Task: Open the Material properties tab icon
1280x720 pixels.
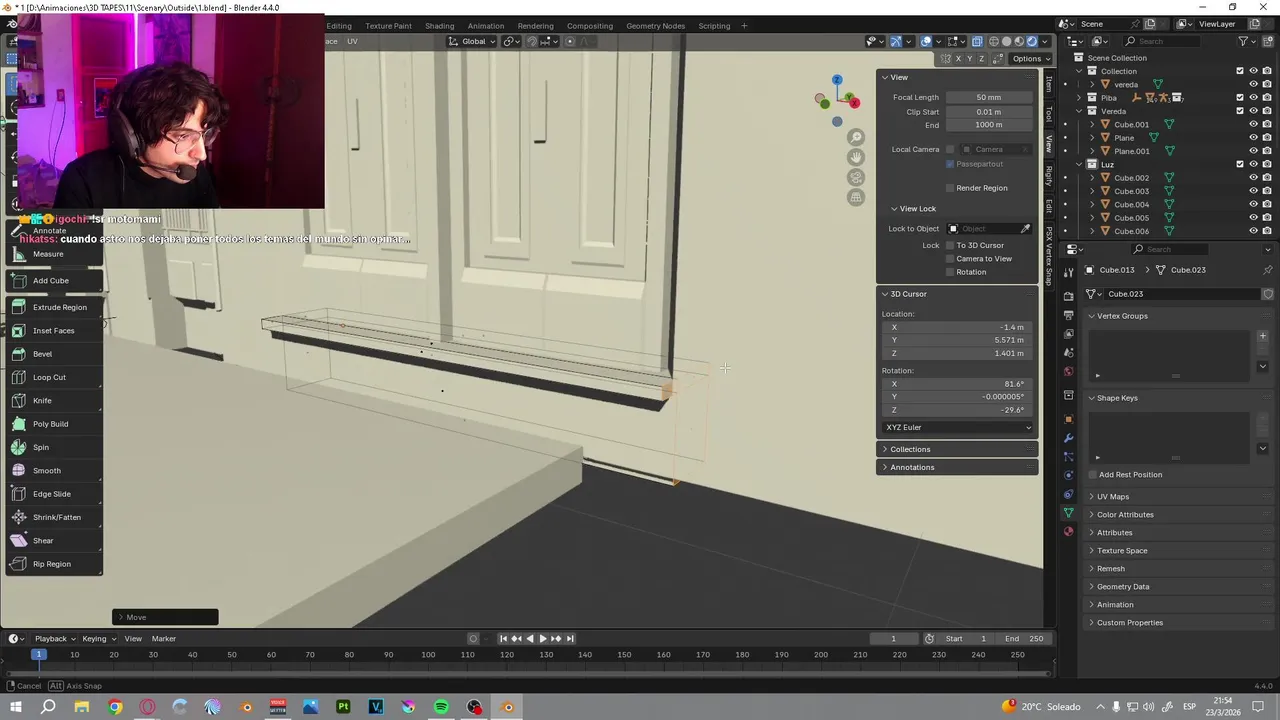Action: tap(1068, 531)
